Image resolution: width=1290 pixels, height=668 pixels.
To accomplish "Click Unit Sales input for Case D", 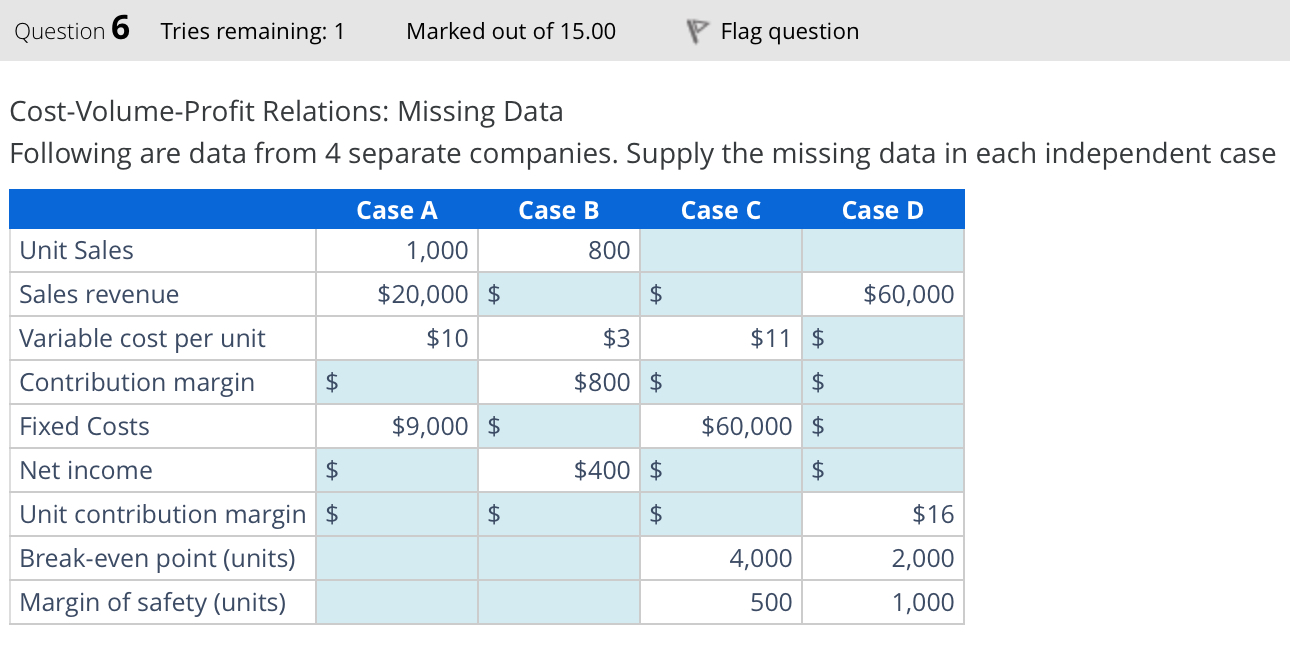I will point(882,250).
